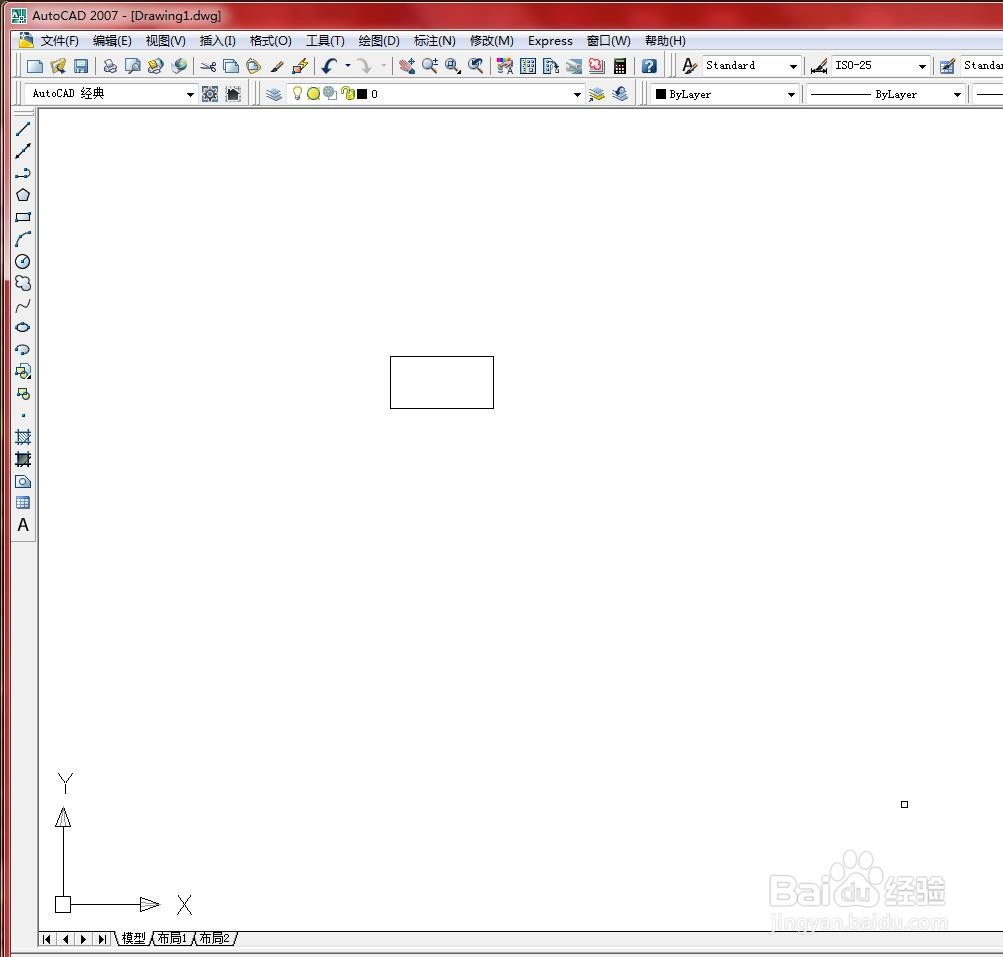Expand the Standard text style dropdown
The height and width of the screenshot is (957, 1003).
(793, 66)
